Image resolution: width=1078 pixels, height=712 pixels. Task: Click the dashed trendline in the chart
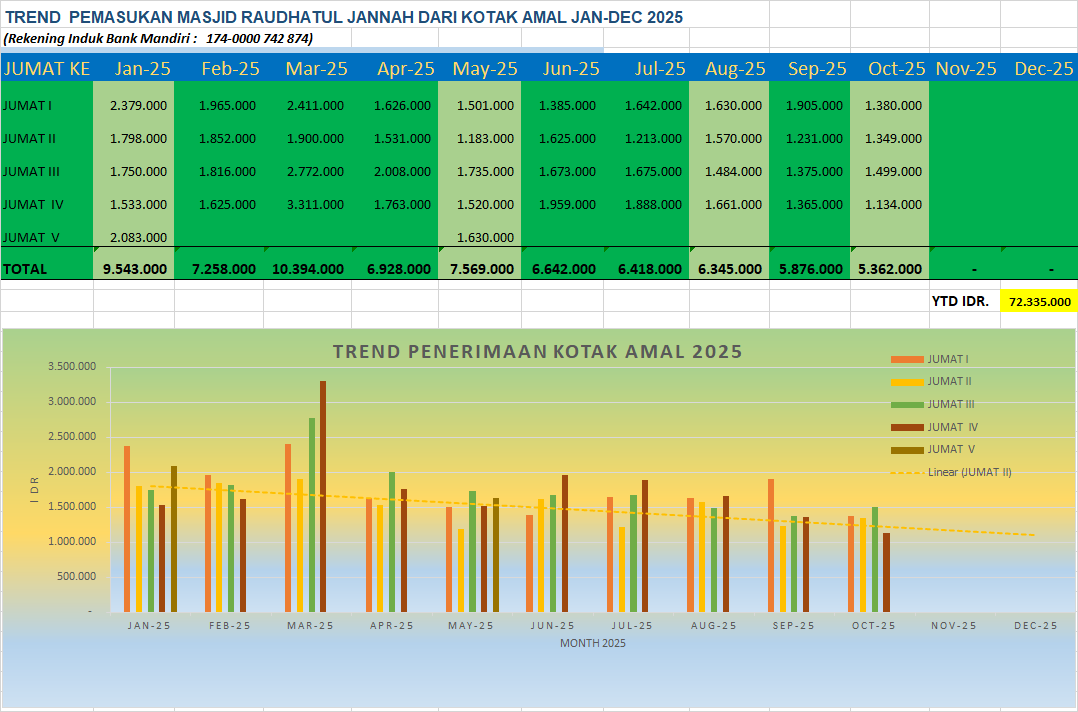point(600,512)
